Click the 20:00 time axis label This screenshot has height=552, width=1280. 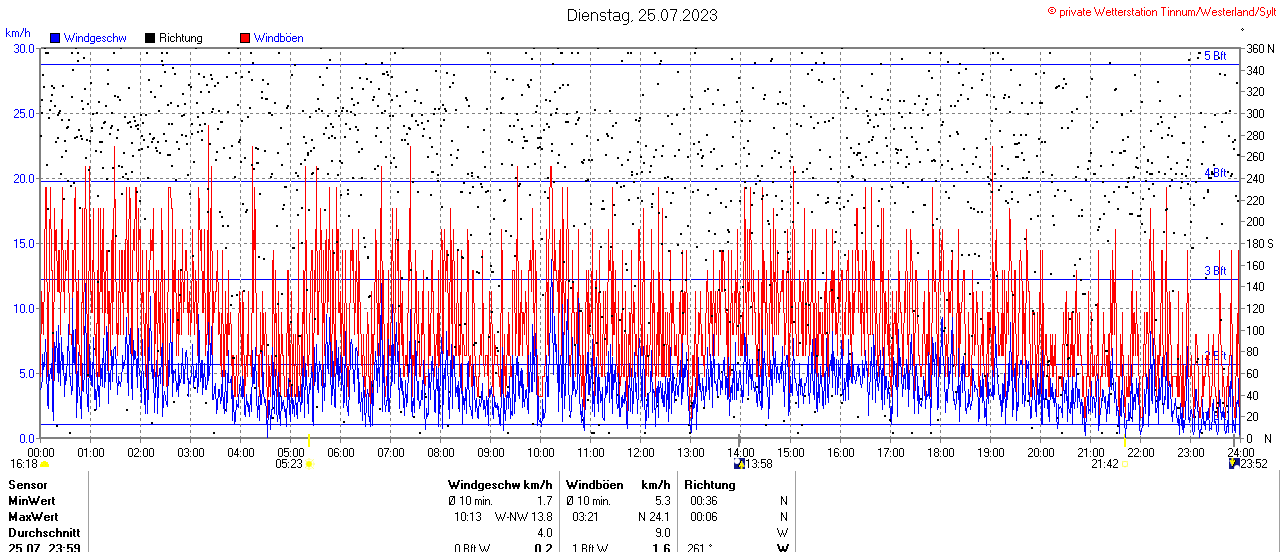point(1041,452)
